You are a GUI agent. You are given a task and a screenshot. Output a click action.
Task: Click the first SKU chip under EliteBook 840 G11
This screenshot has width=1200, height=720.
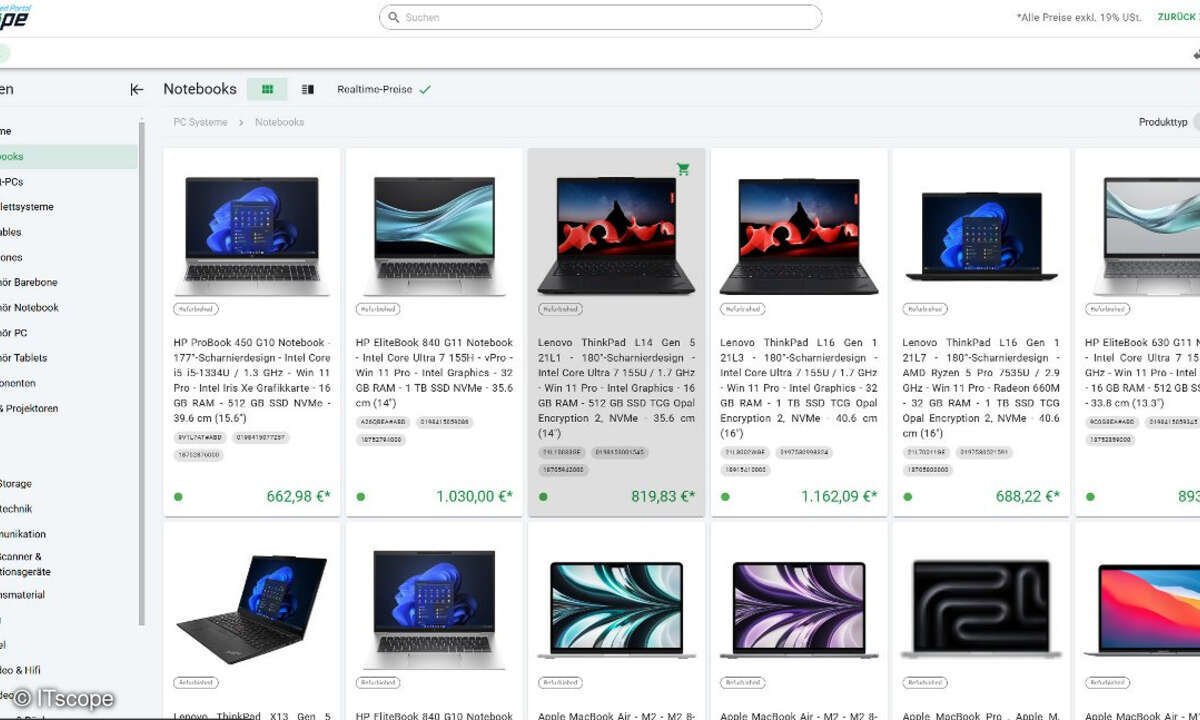(x=382, y=423)
